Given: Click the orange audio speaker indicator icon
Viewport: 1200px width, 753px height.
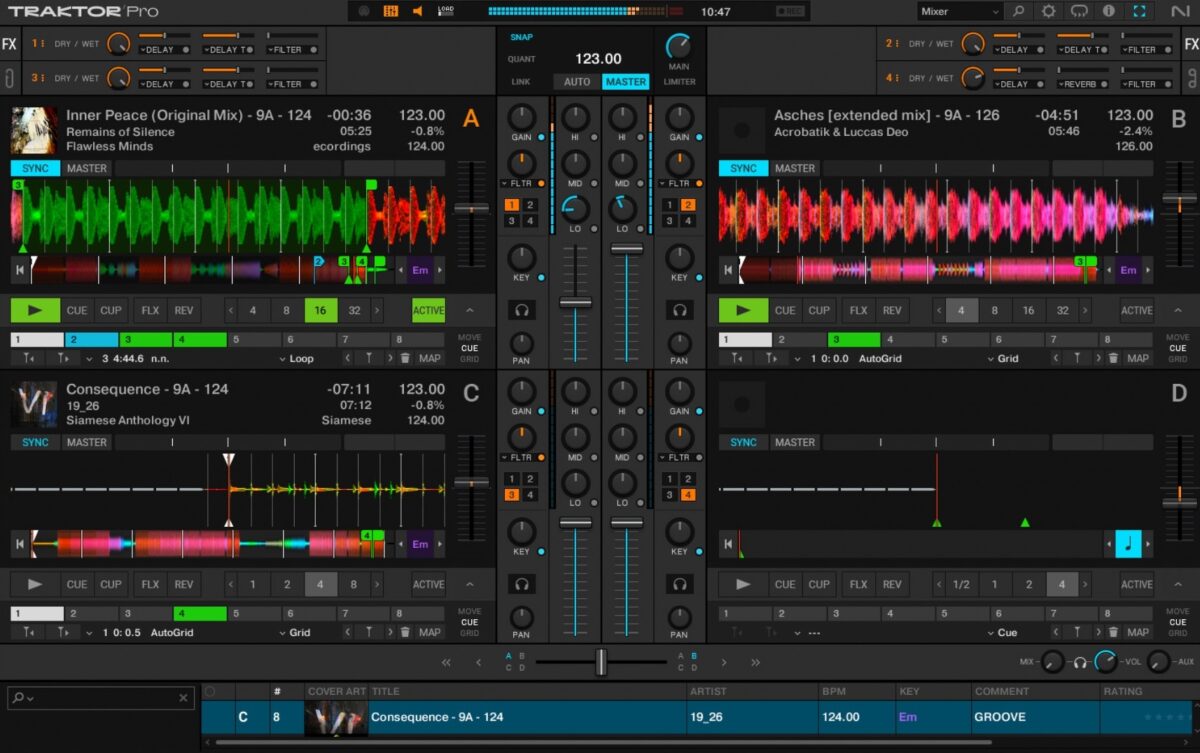Looking at the screenshot, I should click(x=417, y=11).
